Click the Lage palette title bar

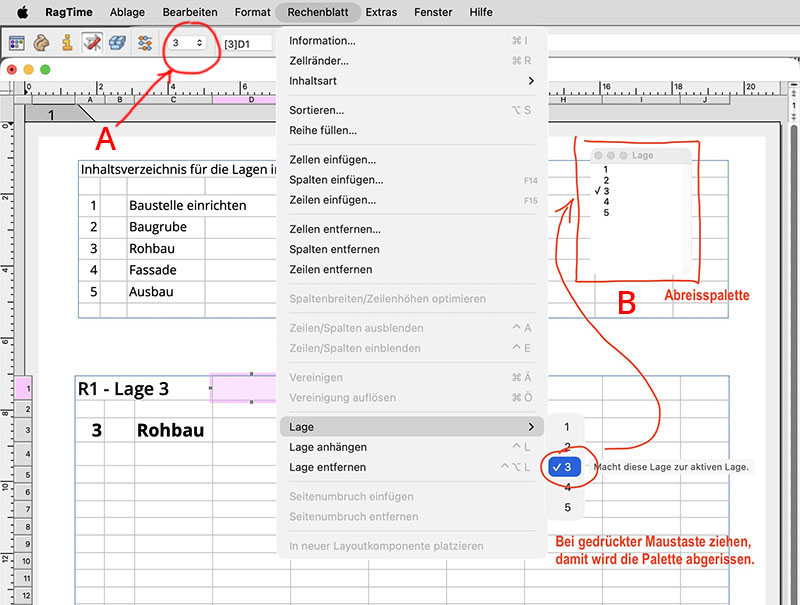(641, 155)
